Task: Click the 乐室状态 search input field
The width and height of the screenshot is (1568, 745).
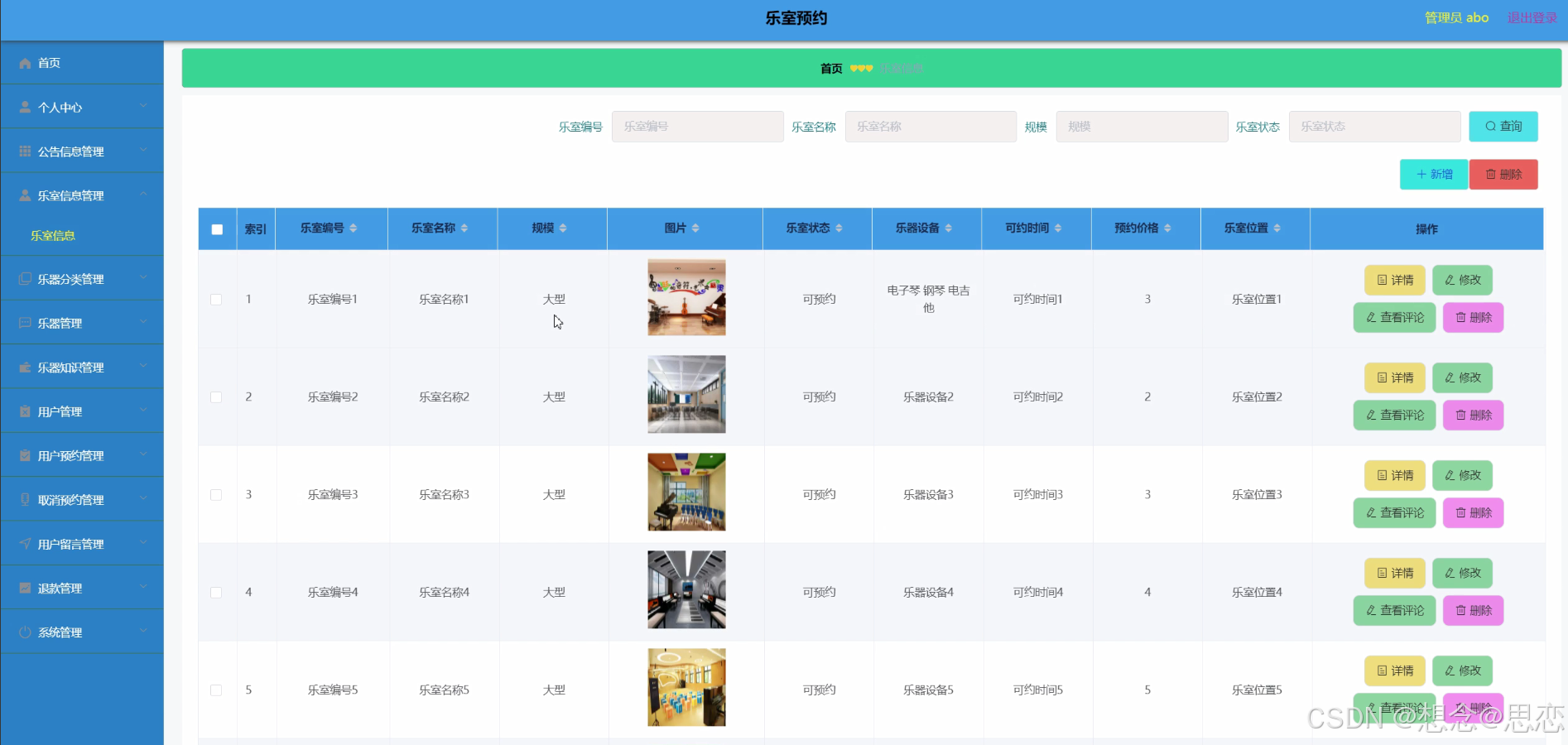Action: tap(1374, 127)
